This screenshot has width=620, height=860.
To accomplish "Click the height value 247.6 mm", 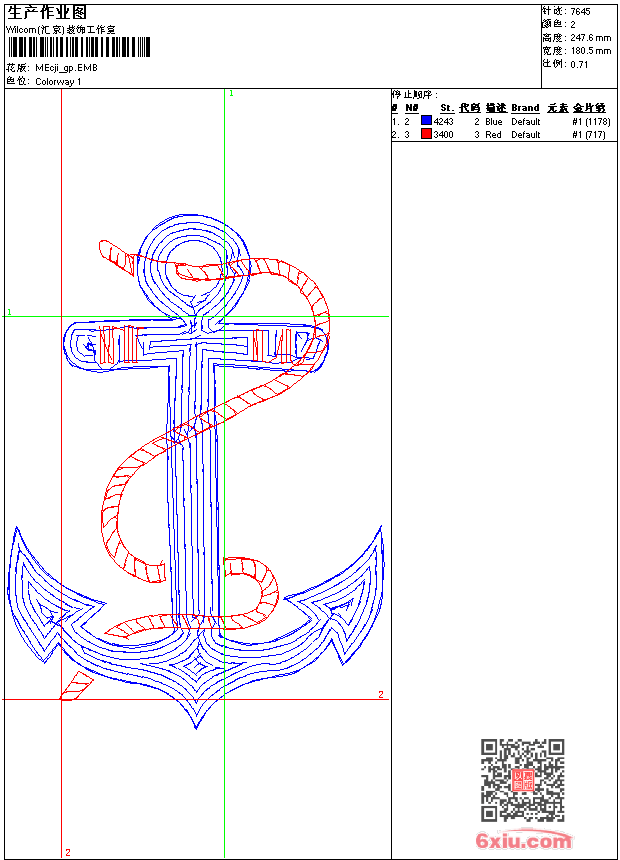I will pyautogui.click(x=590, y=37).
